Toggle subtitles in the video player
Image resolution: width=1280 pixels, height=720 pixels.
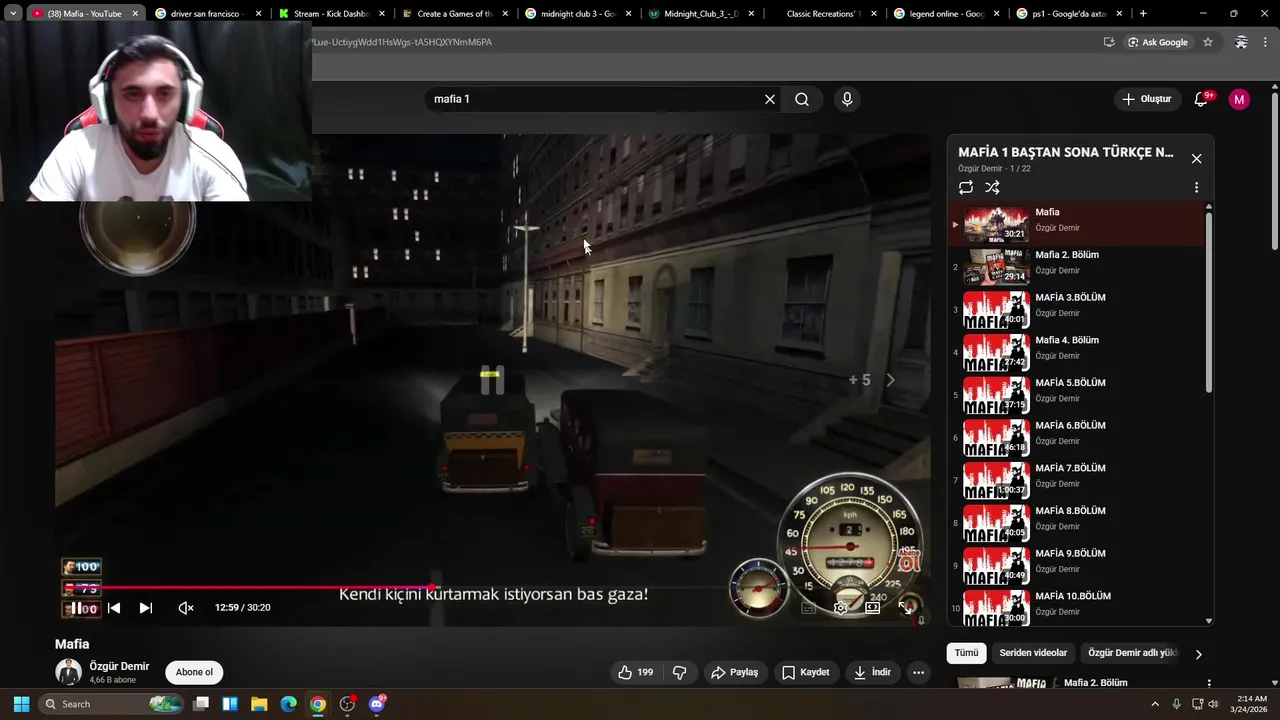coord(808,608)
